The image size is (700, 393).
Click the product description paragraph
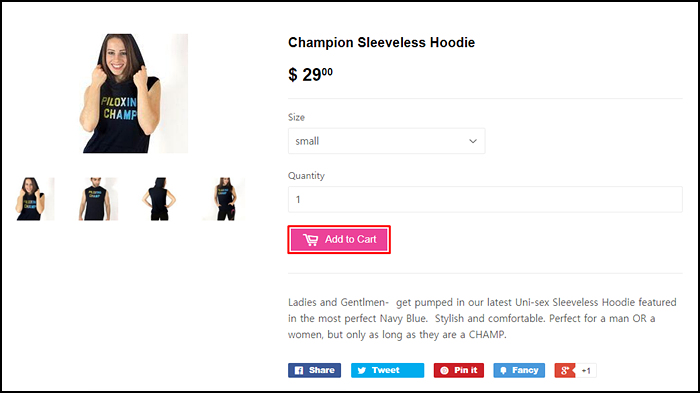(482, 318)
